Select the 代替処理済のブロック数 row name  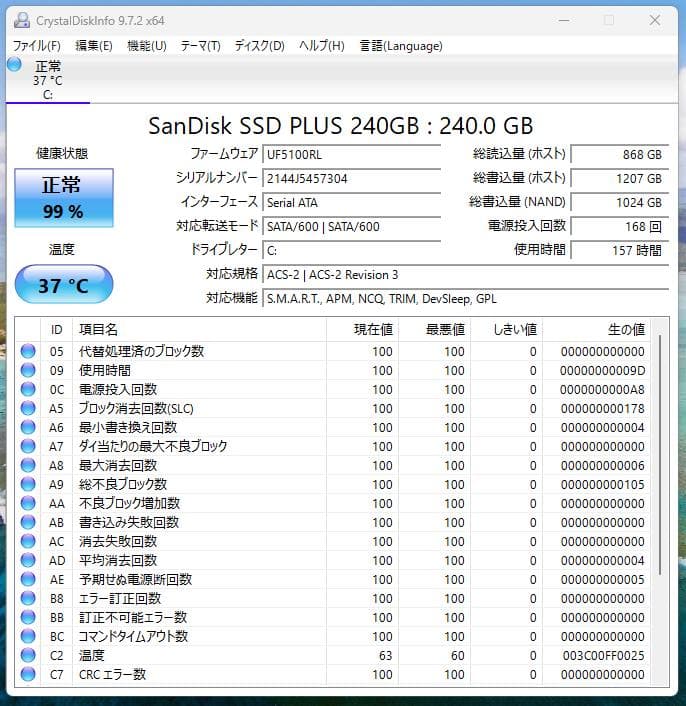coord(141,351)
